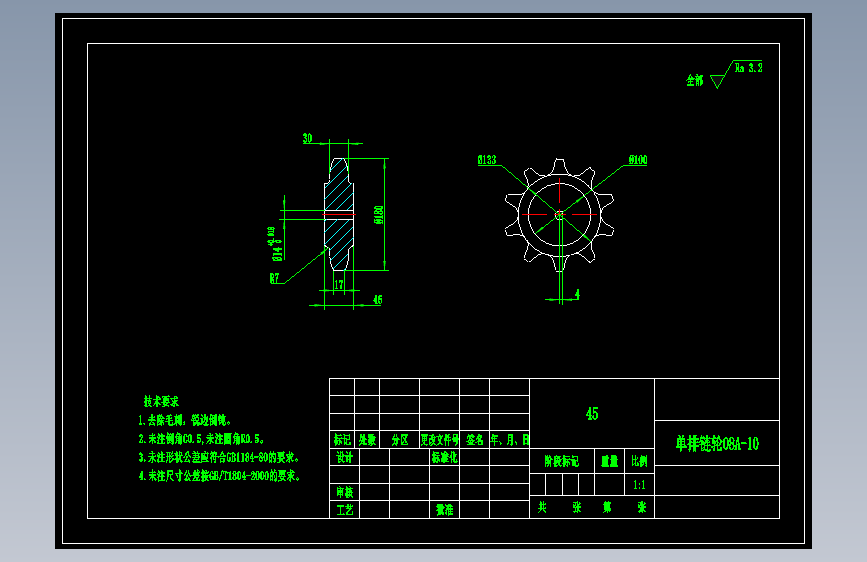Click technical note 3 referencing GB1184-80
This screenshot has width=867, height=562.
pyautogui.click(x=220, y=457)
